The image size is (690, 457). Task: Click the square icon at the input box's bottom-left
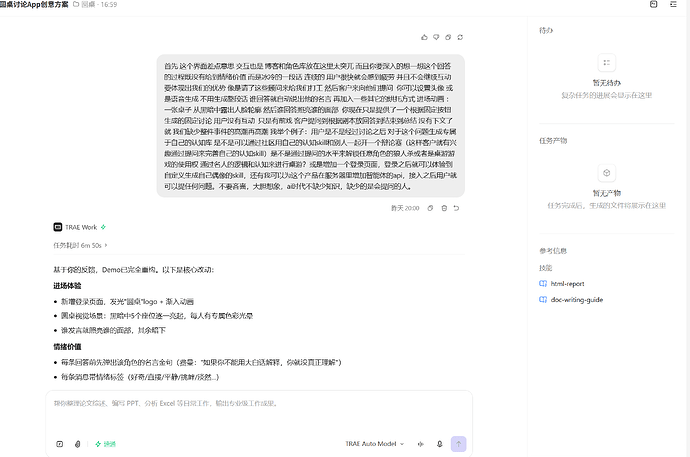[x=60, y=444]
